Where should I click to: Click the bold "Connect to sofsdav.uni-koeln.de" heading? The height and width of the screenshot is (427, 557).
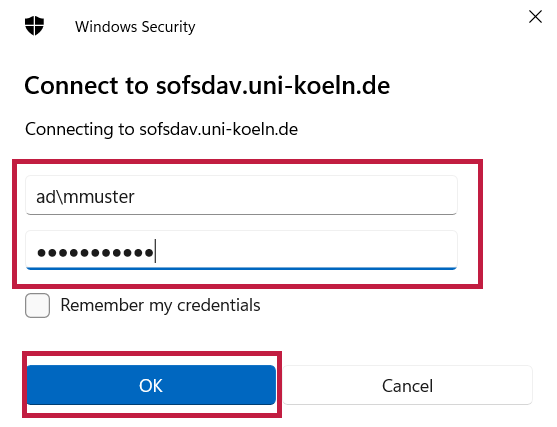[x=207, y=86]
